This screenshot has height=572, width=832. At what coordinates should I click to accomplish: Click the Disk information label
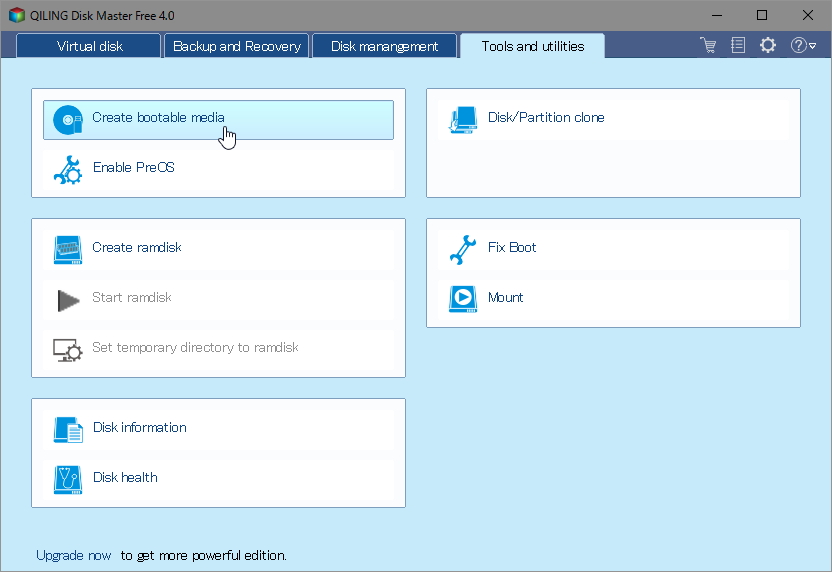140,427
